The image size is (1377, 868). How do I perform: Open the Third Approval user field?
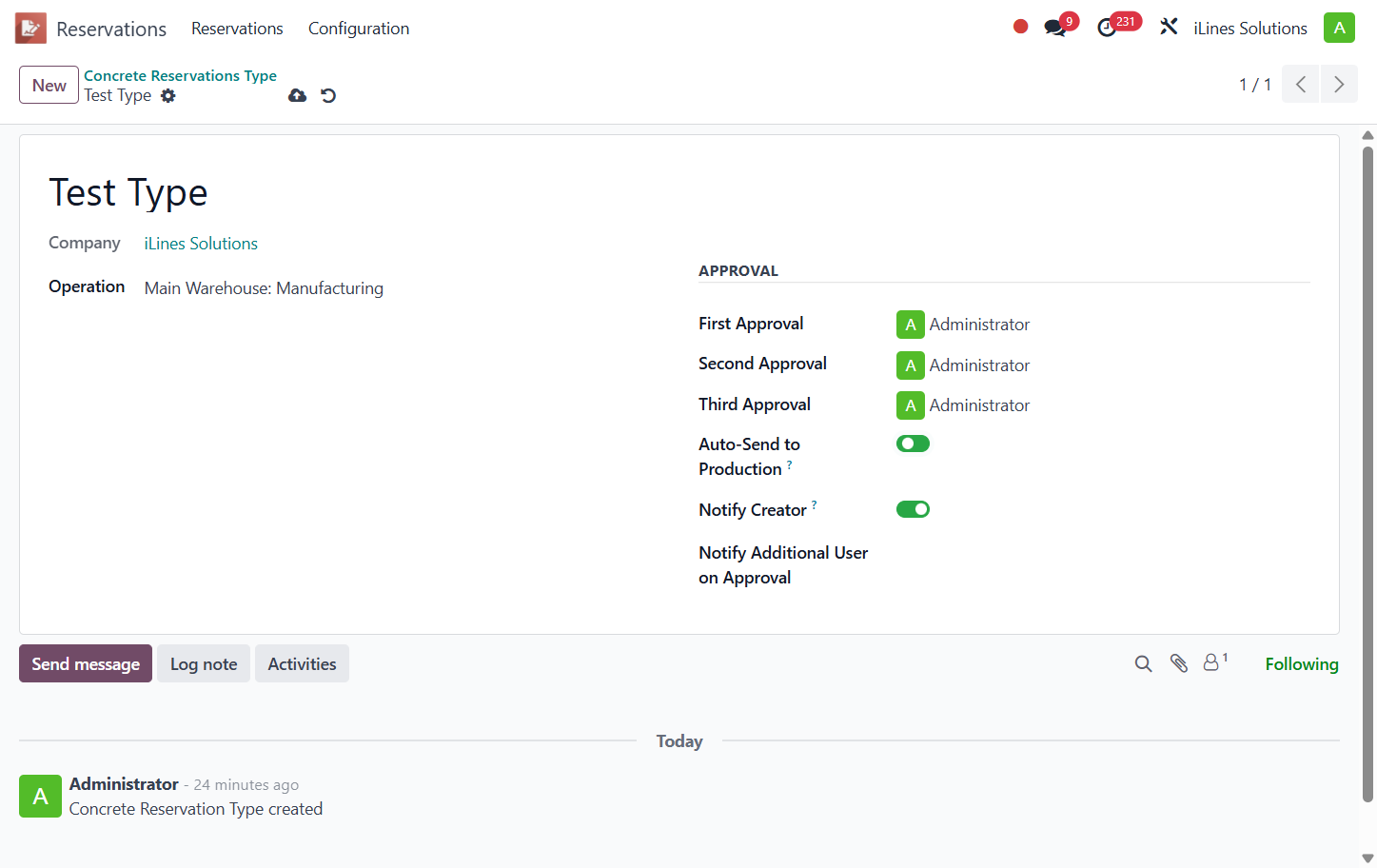pos(1103,405)
